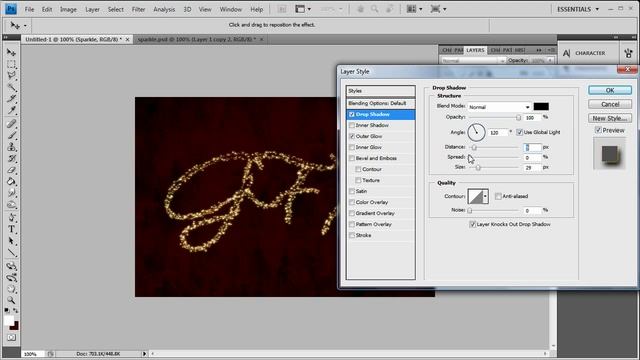Viewport: 640px width, 360px height.
Task: Select the Healing Brush tool
Action: click(11, 124)
